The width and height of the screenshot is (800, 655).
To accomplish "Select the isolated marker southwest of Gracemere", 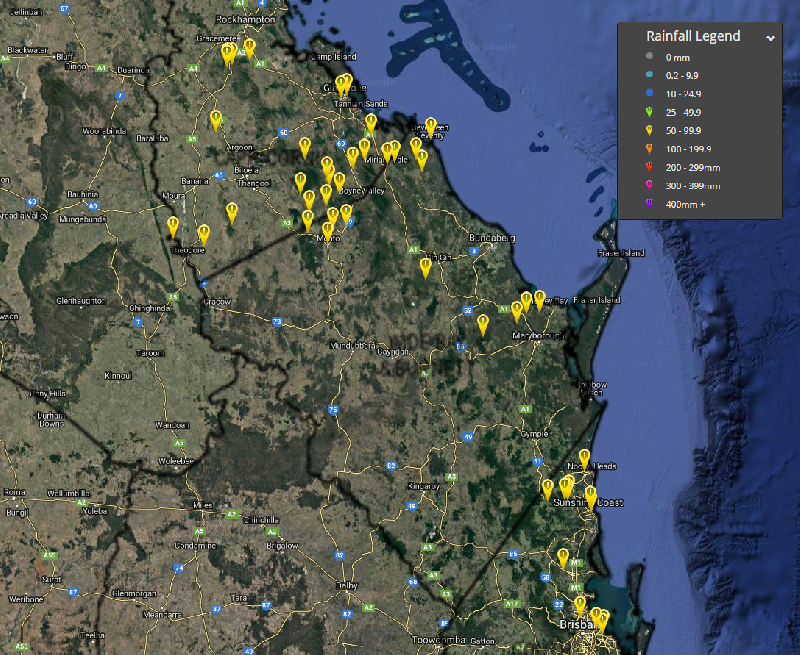I will point(215,120).
